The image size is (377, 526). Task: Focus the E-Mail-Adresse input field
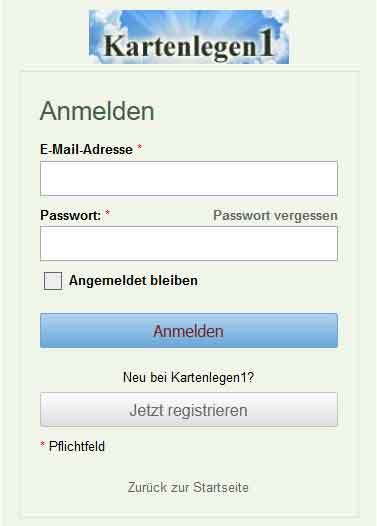point(189,178)
